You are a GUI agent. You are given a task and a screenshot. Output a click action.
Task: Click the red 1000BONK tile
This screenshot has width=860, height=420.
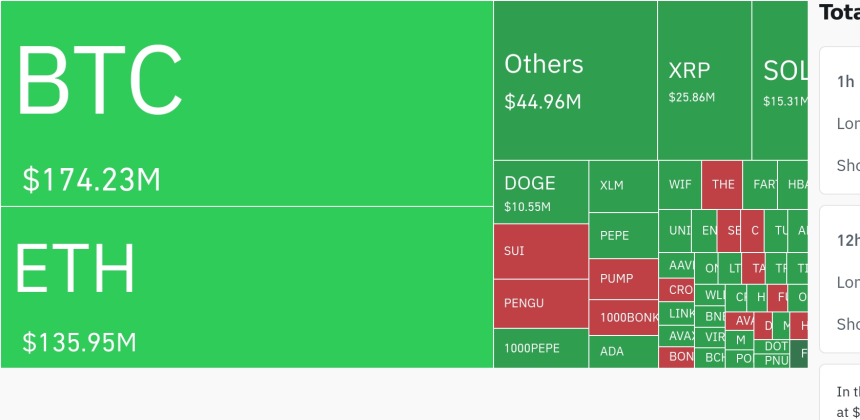pos(622,317)
